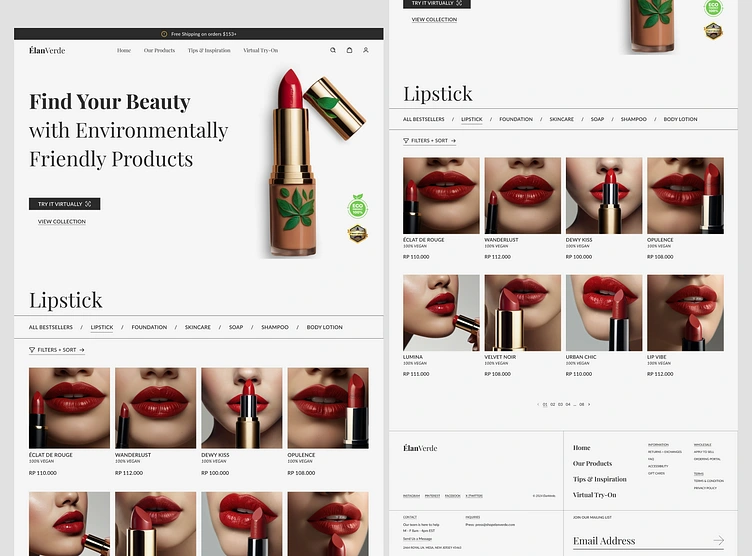Open the search icon in header
This screenshot has width=752, height=556.
pos(333,50)
